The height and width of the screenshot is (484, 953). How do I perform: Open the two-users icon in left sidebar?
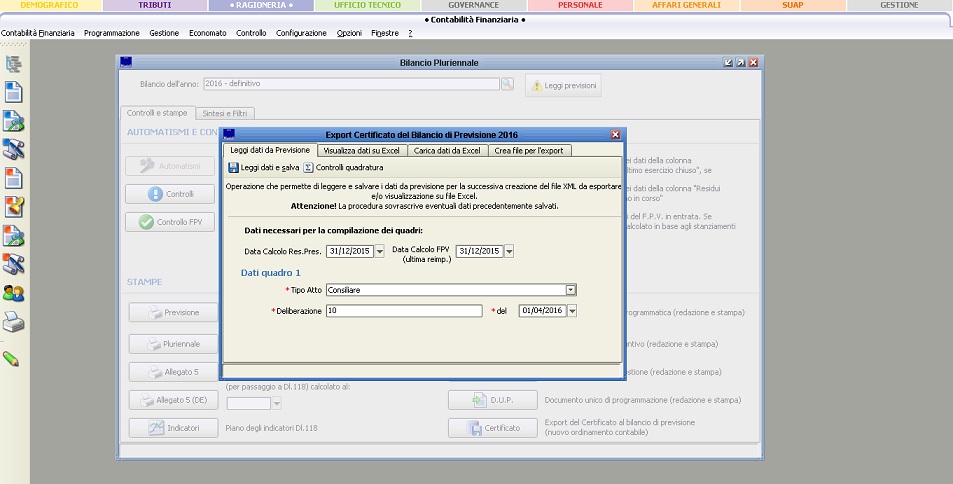(x=14, y=293)
